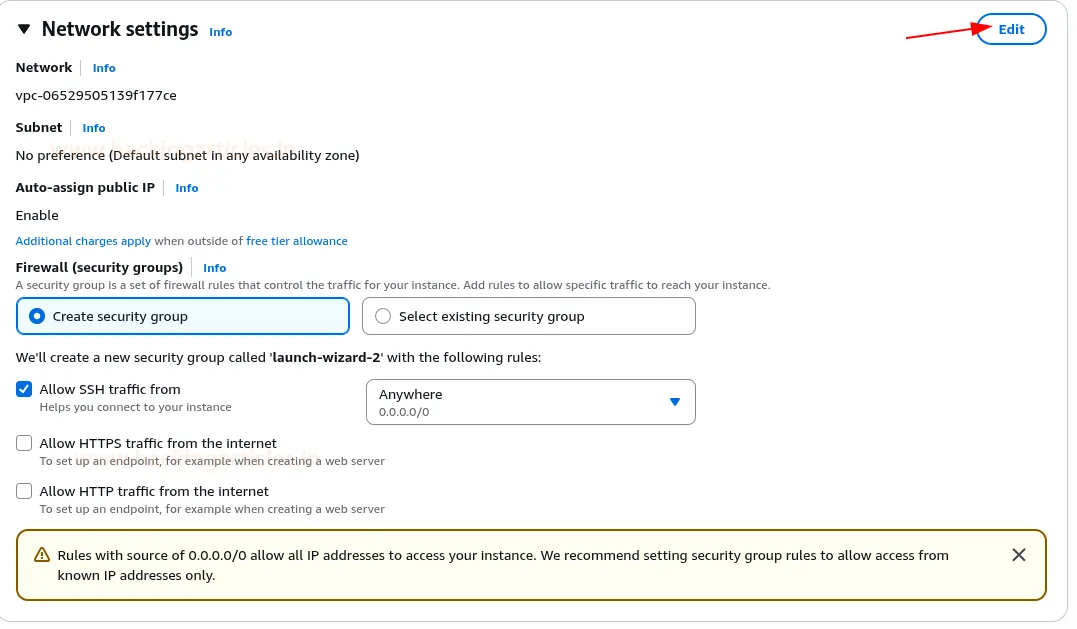Collapse the Network settings section triangle

pos(24,29)
